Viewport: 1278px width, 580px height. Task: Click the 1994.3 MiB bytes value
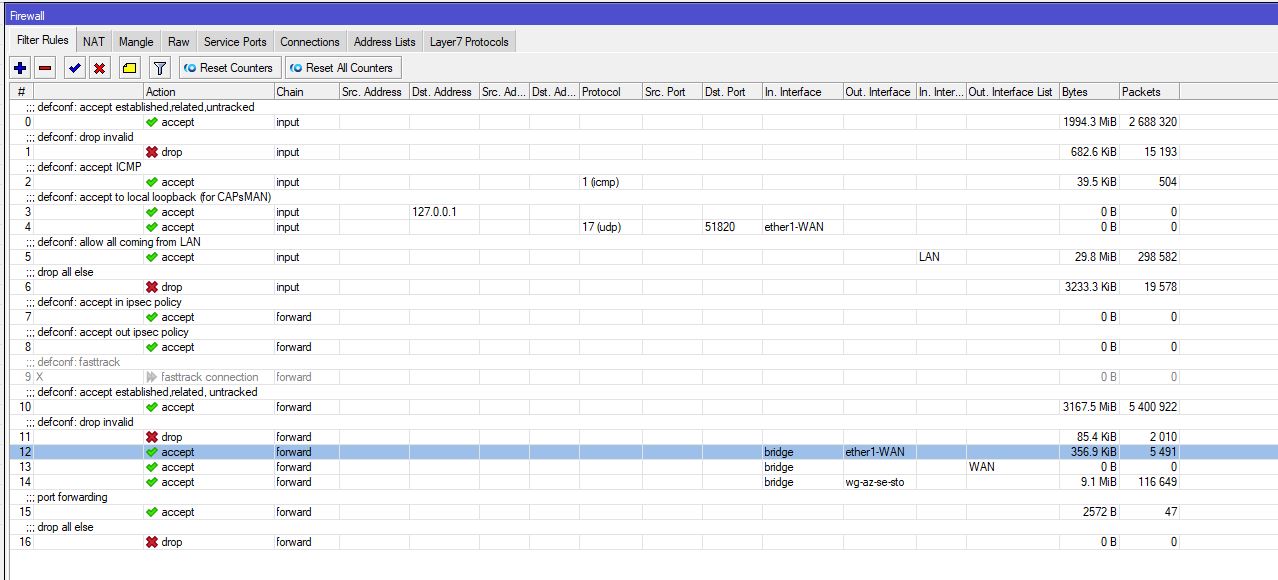(x=1089, y=122)
